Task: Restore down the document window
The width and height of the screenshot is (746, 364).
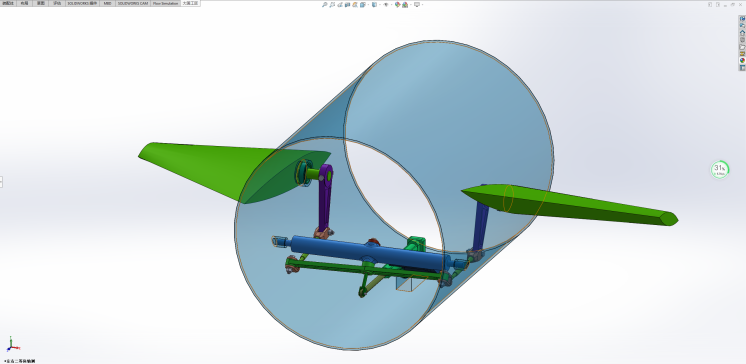Action: point(733,4)
